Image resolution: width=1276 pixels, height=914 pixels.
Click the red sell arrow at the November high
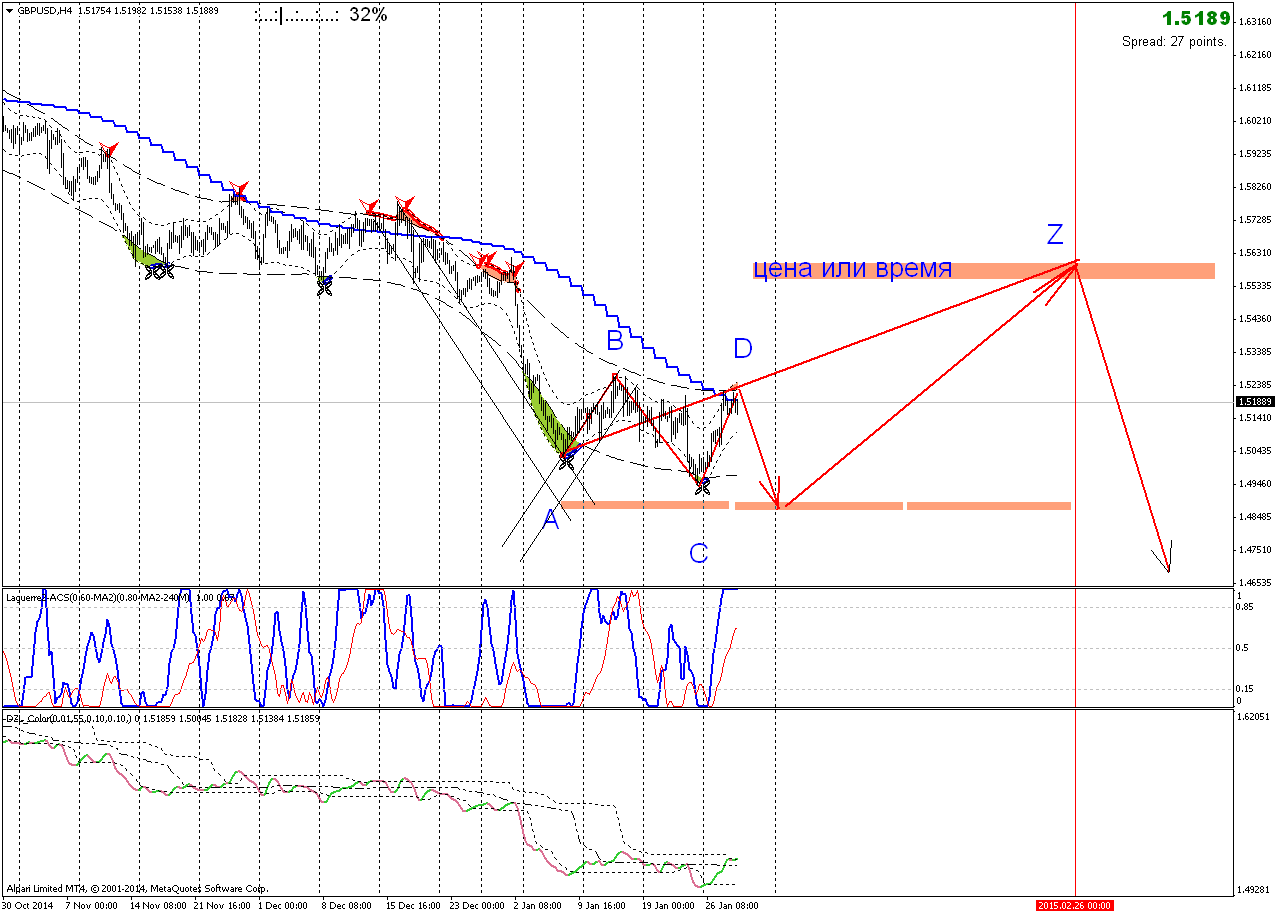click(107, 151)
